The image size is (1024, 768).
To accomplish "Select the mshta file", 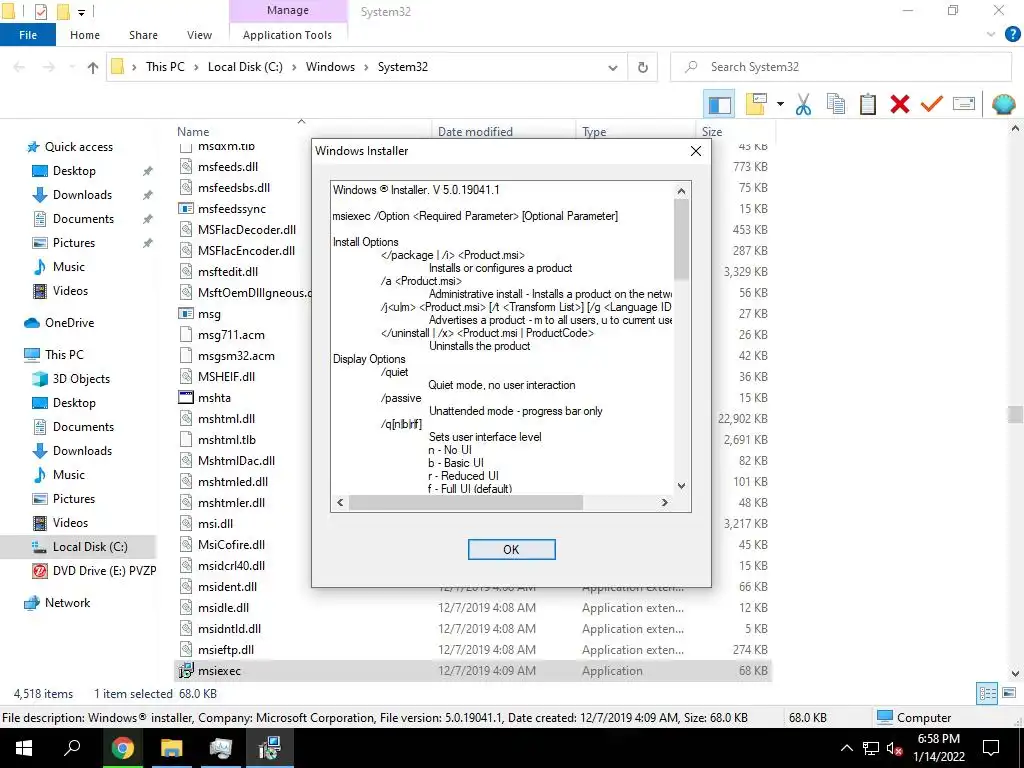I will [214, 398].
